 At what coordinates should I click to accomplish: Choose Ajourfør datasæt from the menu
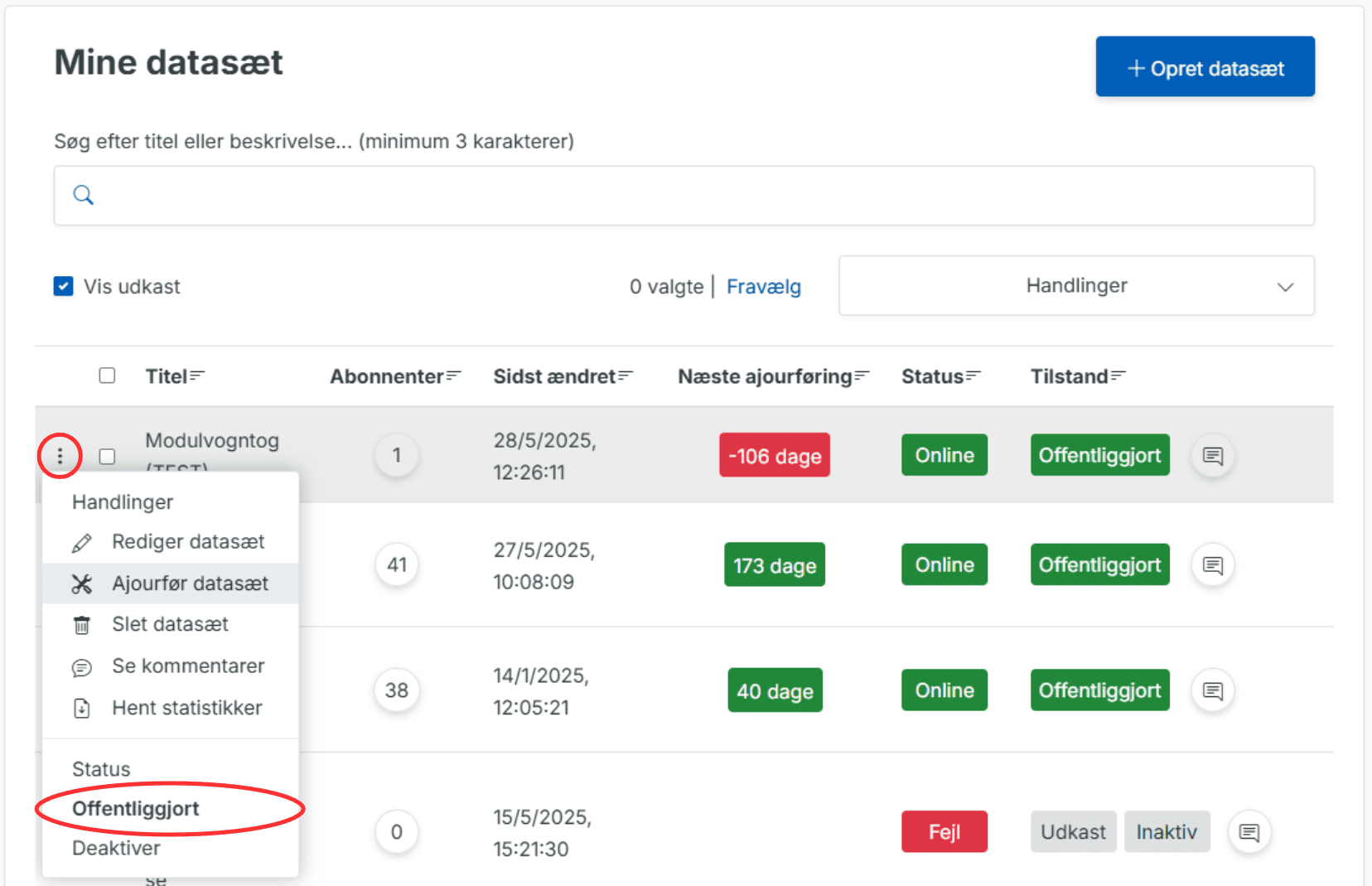[171, 583]
